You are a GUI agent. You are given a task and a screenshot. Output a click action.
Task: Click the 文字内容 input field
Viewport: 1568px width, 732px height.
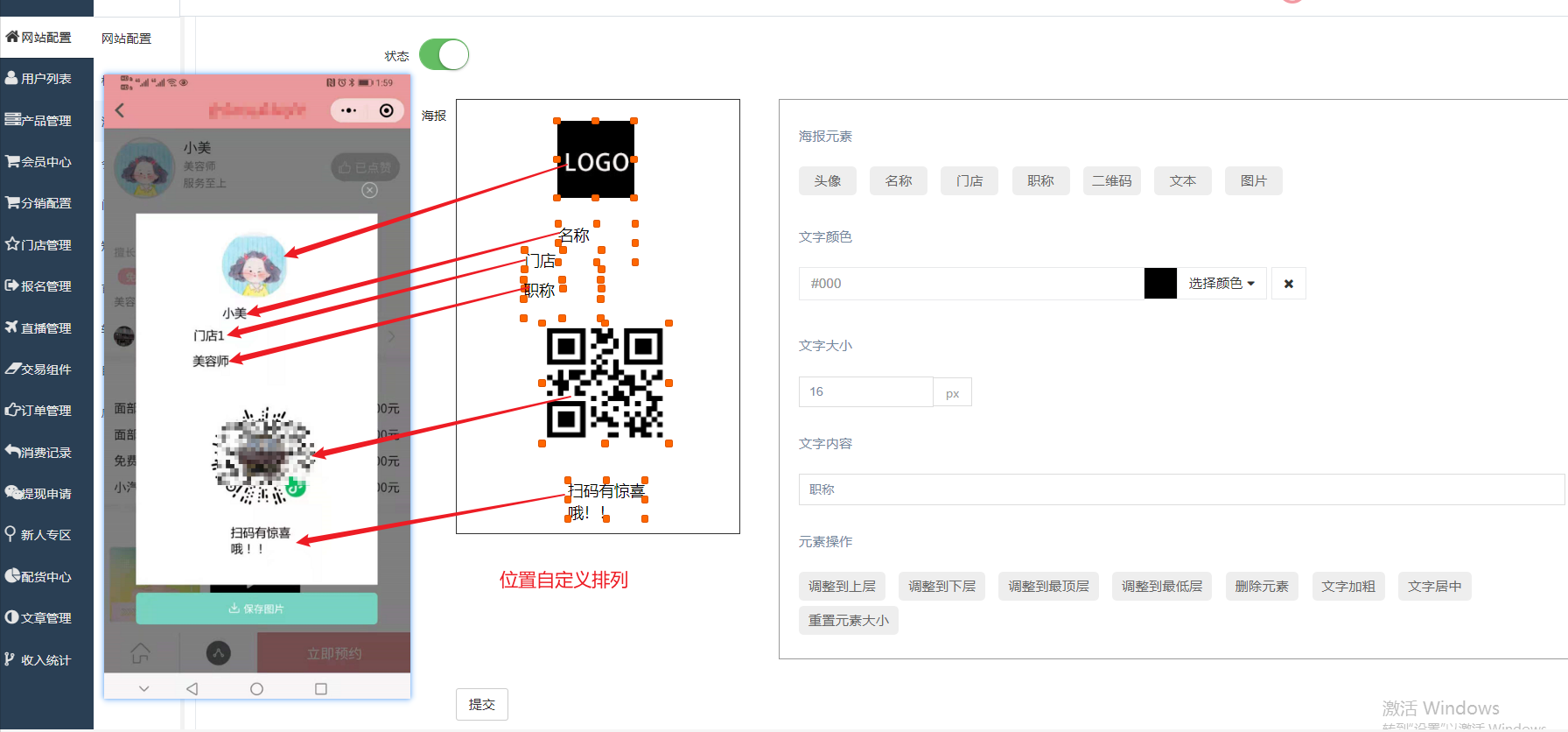click(1181, 489)
